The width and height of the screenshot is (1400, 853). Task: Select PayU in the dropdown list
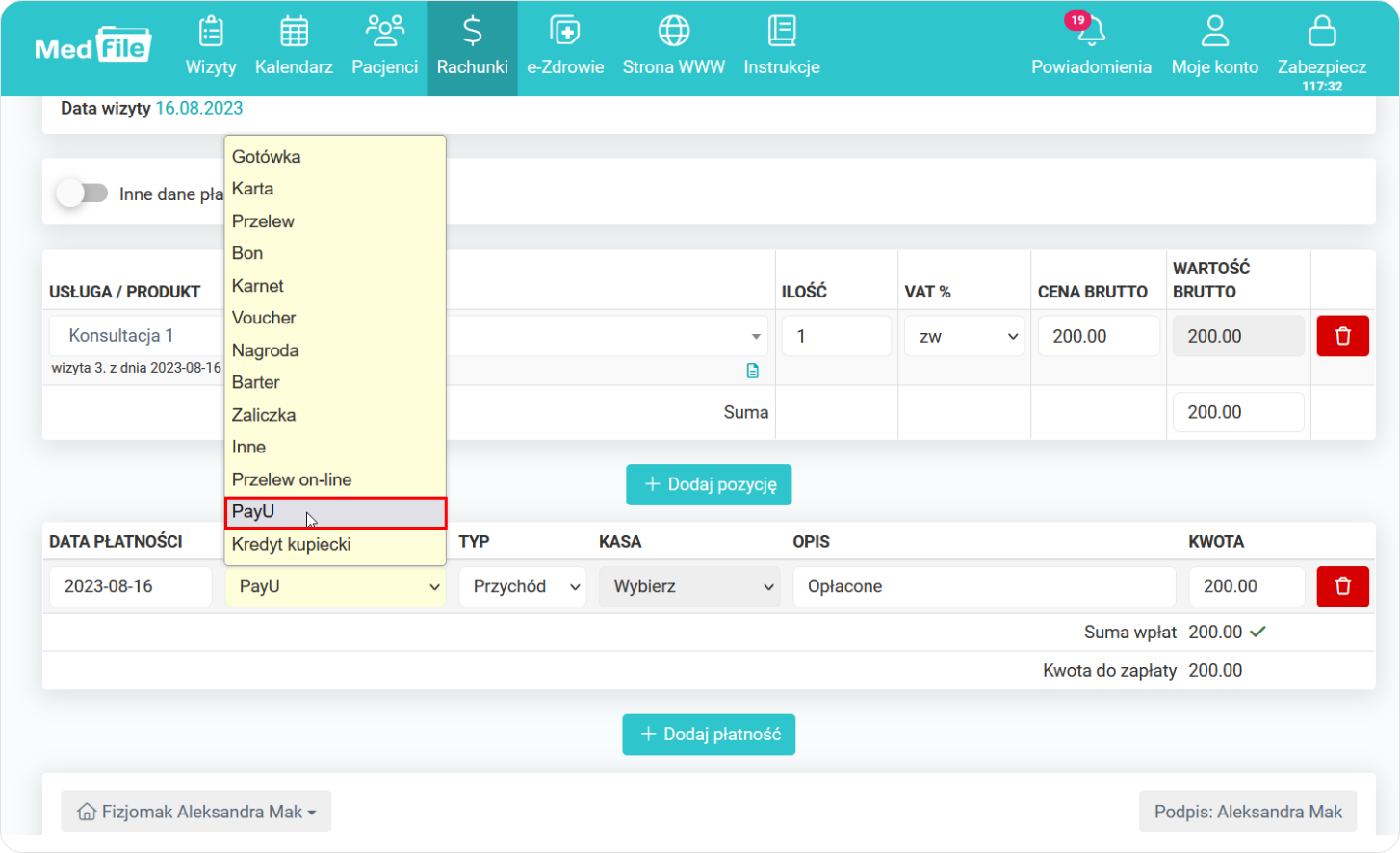pyautogui.click(x=335, y=512)
